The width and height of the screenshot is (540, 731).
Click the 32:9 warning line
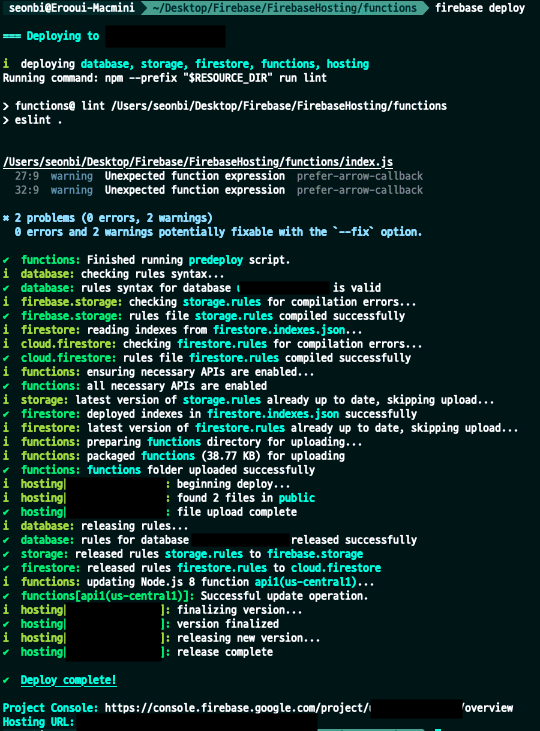(x=219, y=190)
